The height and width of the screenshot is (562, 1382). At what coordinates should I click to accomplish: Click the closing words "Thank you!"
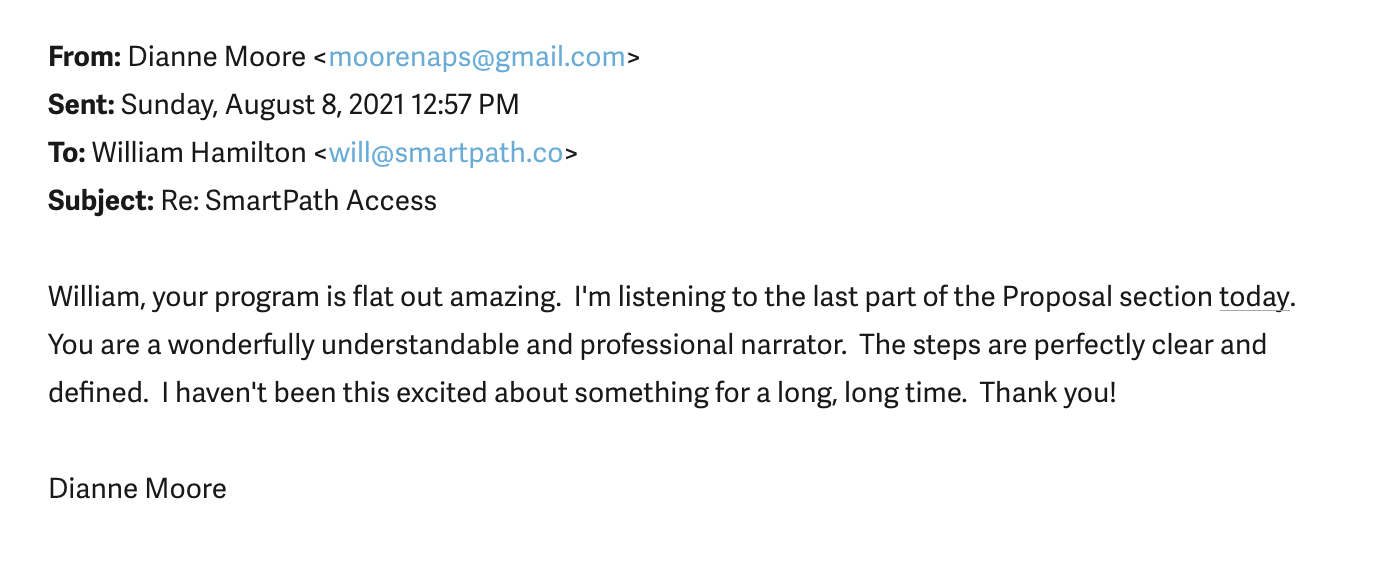[1047, 393]
